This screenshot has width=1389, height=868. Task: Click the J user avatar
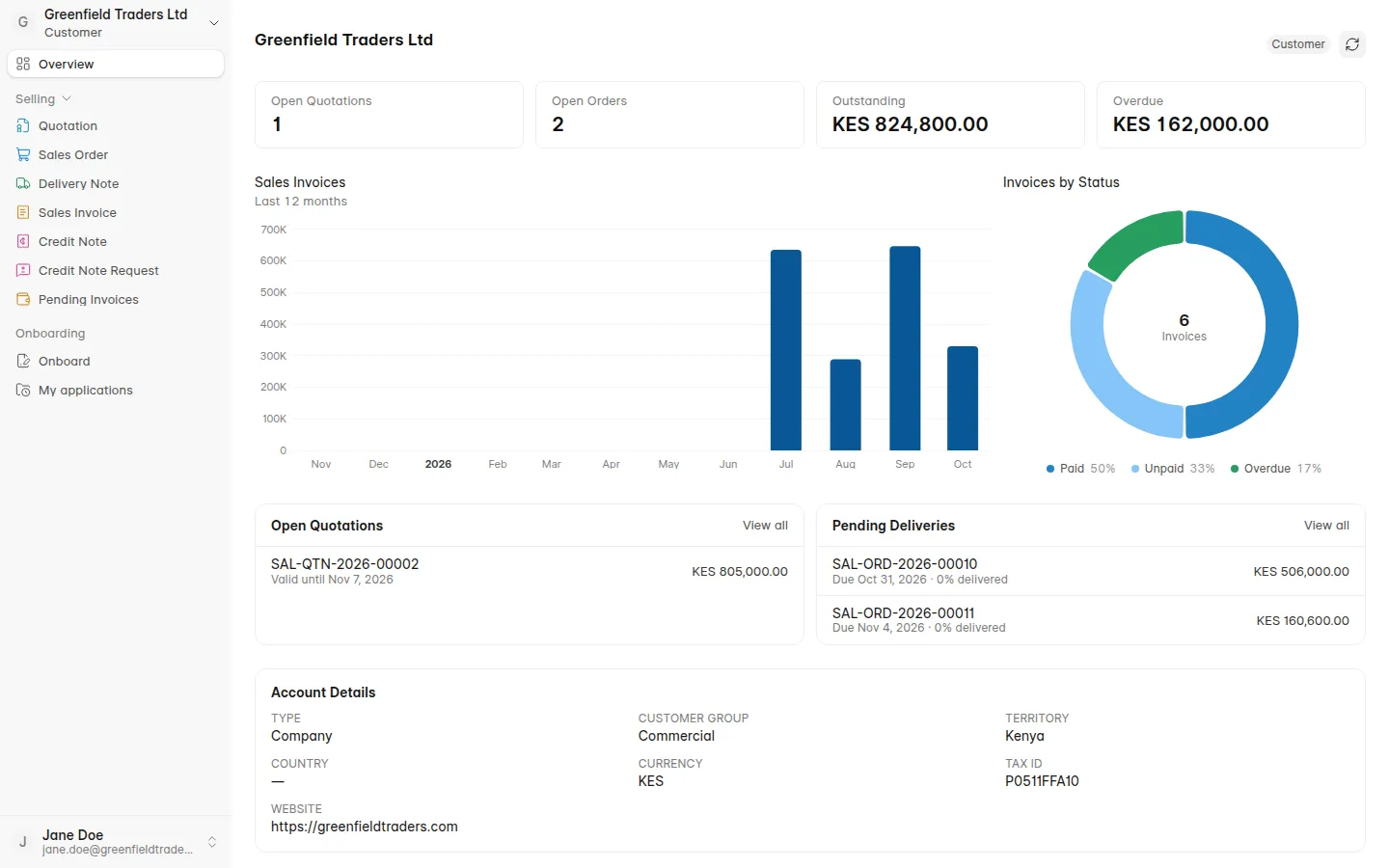pos(23,842)
